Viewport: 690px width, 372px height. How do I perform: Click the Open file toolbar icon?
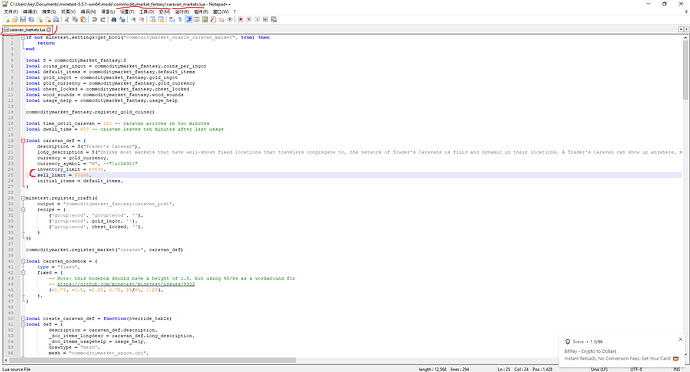coord(14,19)
